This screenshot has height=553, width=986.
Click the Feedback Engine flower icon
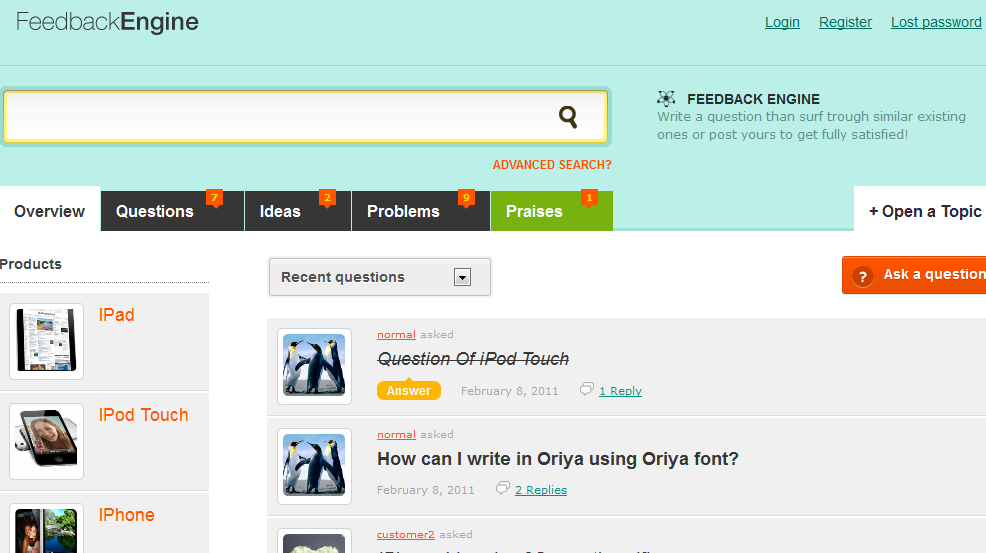click(666, 98)
